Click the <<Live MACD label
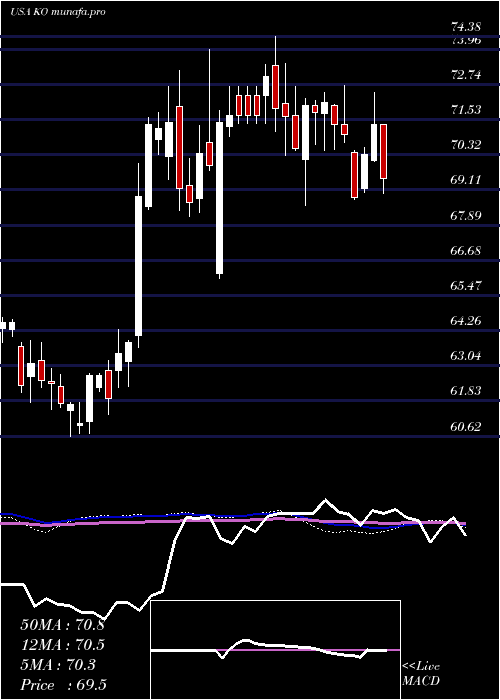Screen dimensions: 500x700 [421, 674]
